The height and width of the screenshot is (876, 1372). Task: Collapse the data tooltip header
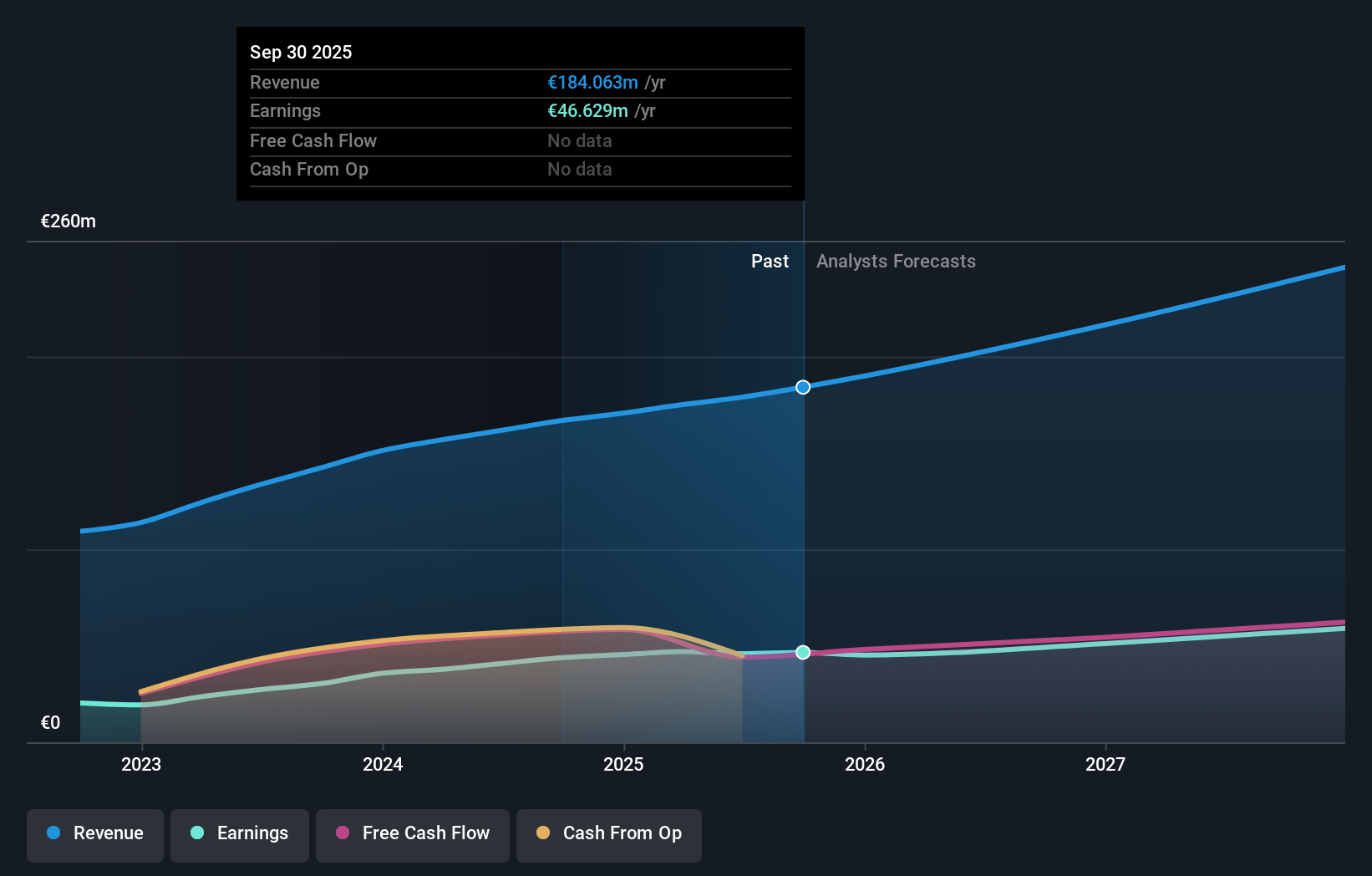301,52
